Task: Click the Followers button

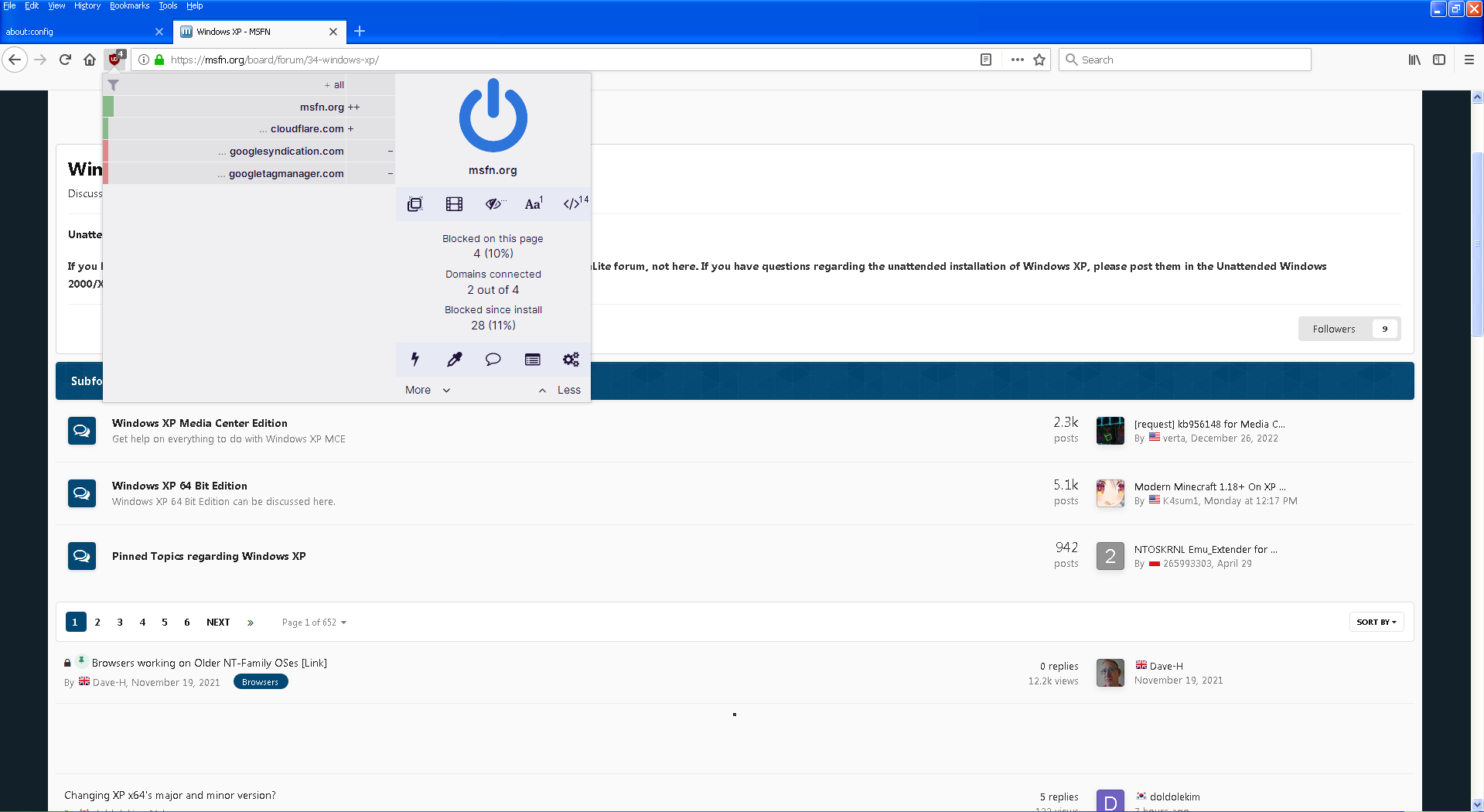Action: click(x=1349, y=329)
